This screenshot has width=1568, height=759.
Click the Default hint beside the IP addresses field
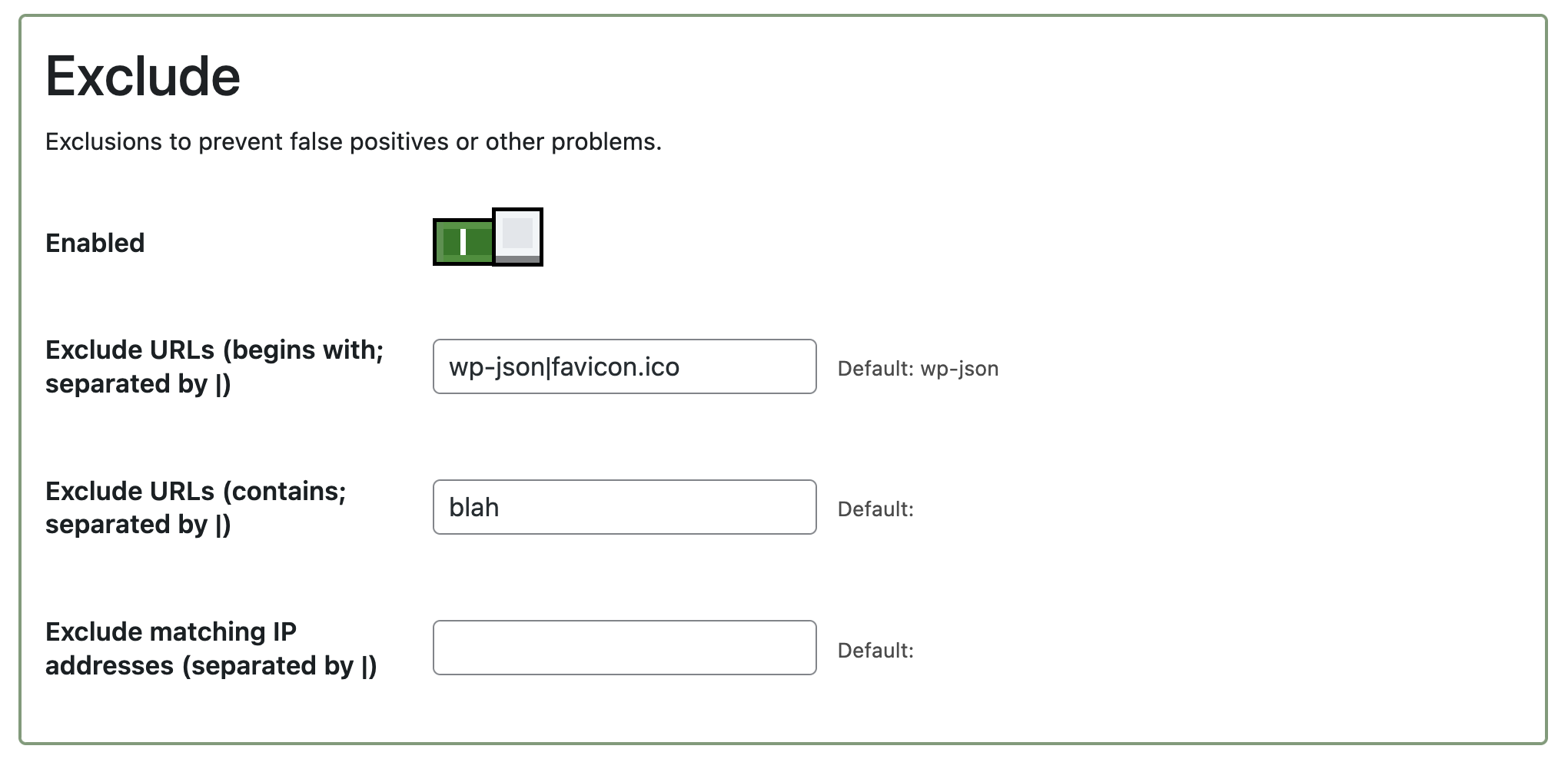pos(875,651)
